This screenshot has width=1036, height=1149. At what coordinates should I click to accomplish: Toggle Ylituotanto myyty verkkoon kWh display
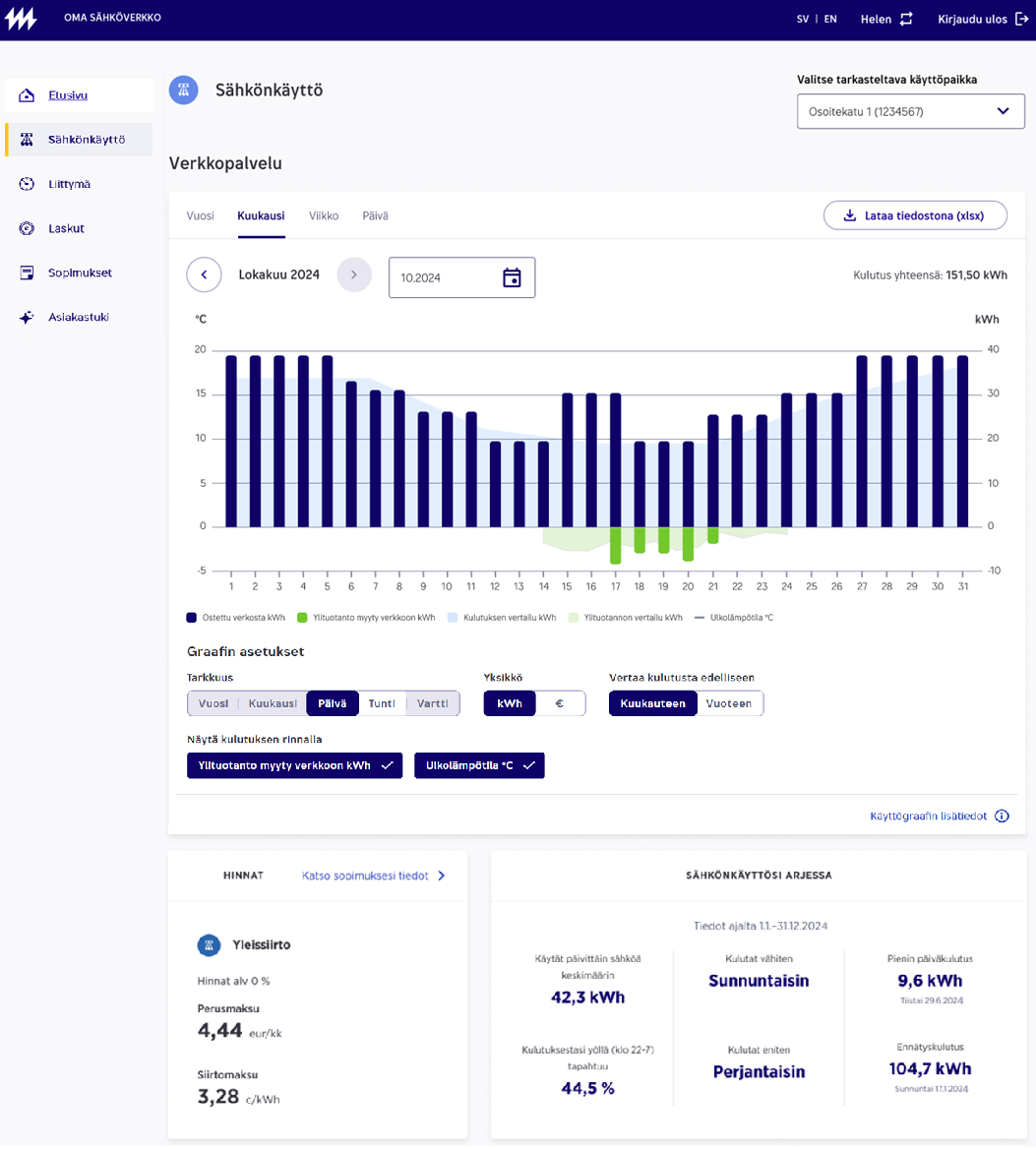click(x=294, y=765)
